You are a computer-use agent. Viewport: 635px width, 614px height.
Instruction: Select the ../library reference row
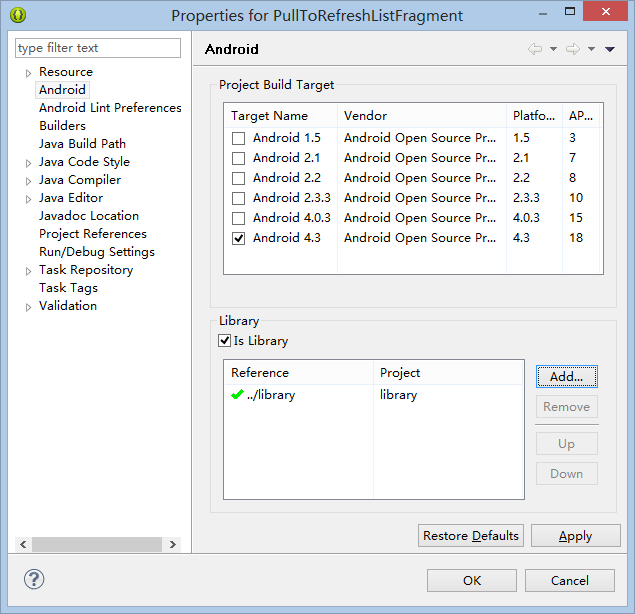pos(374,394)
